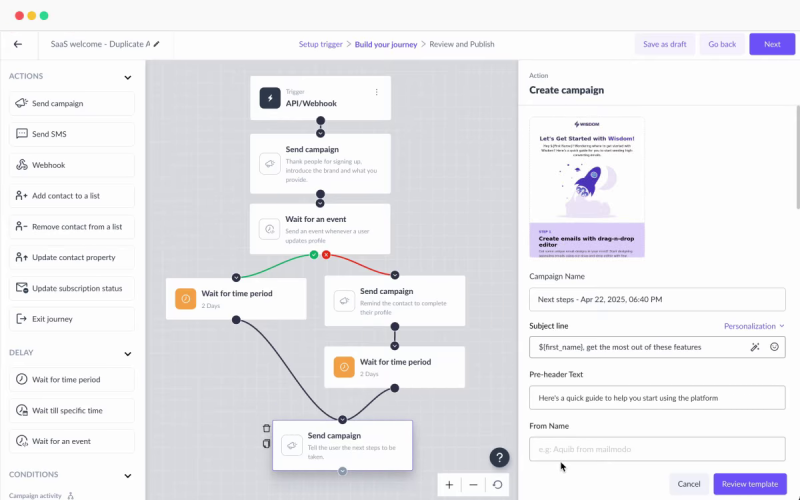Viewport: 800px width, 500px height.
Task: Select Send campaign megaphone icon in Actions
Action: 21,104
